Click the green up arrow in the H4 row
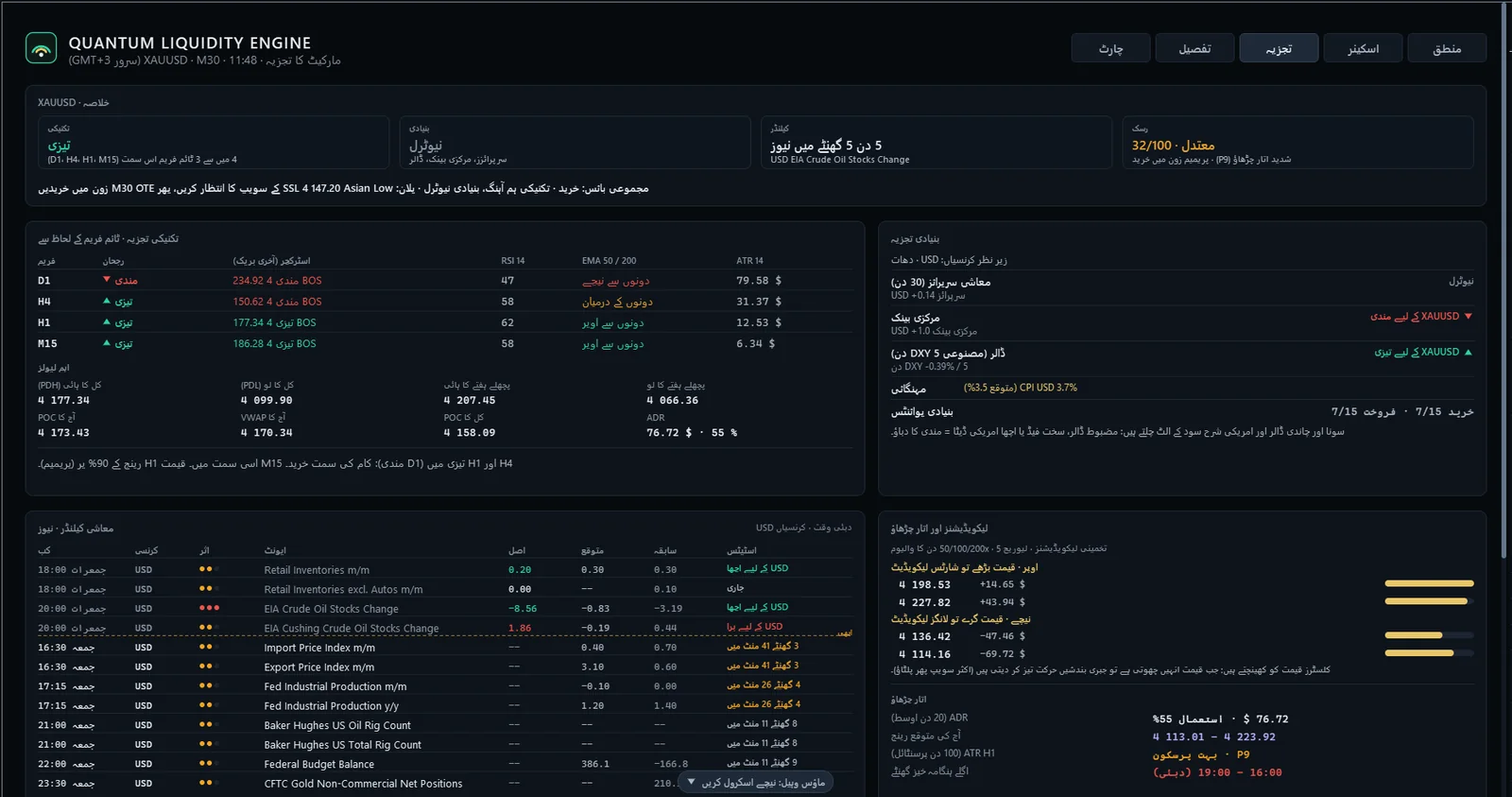 pyautogui.click(x=107, y=301)
